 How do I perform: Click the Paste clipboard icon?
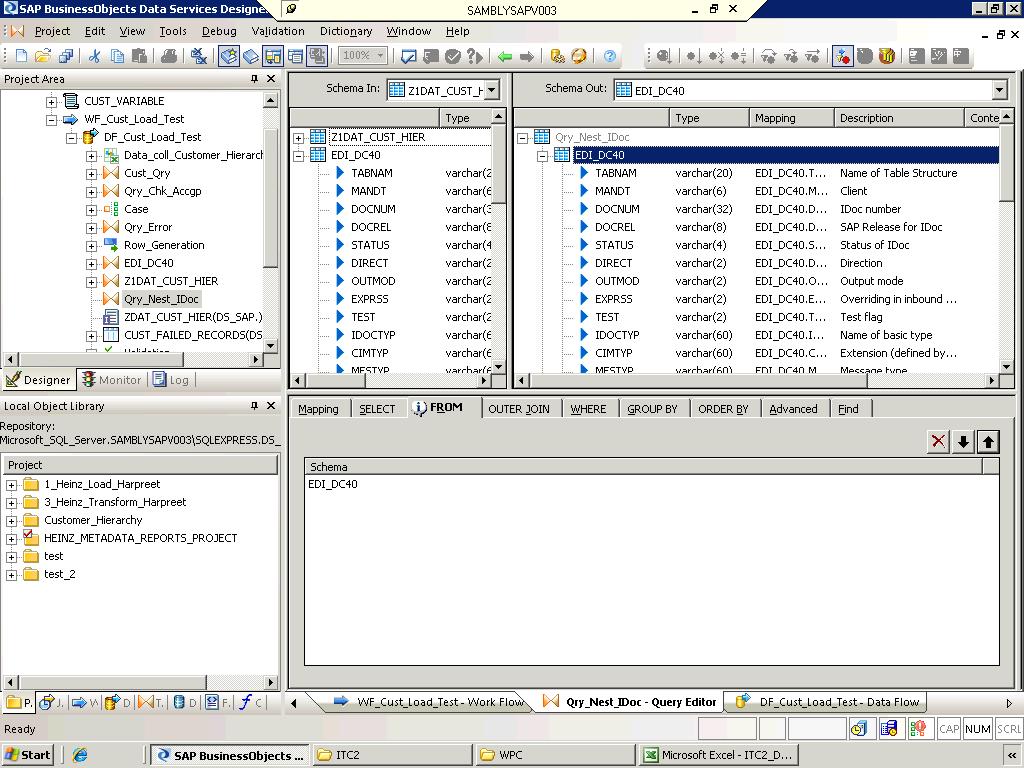tap(139, 56)
